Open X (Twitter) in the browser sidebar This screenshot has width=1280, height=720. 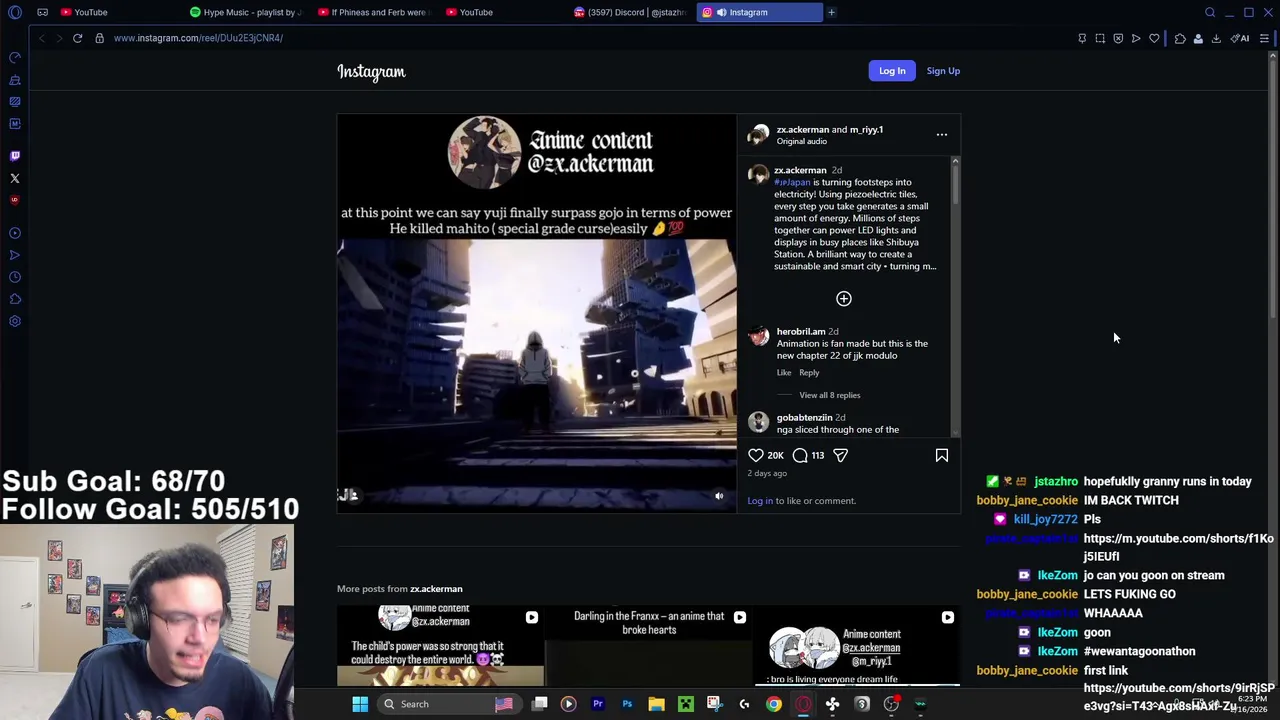point(15,178)
